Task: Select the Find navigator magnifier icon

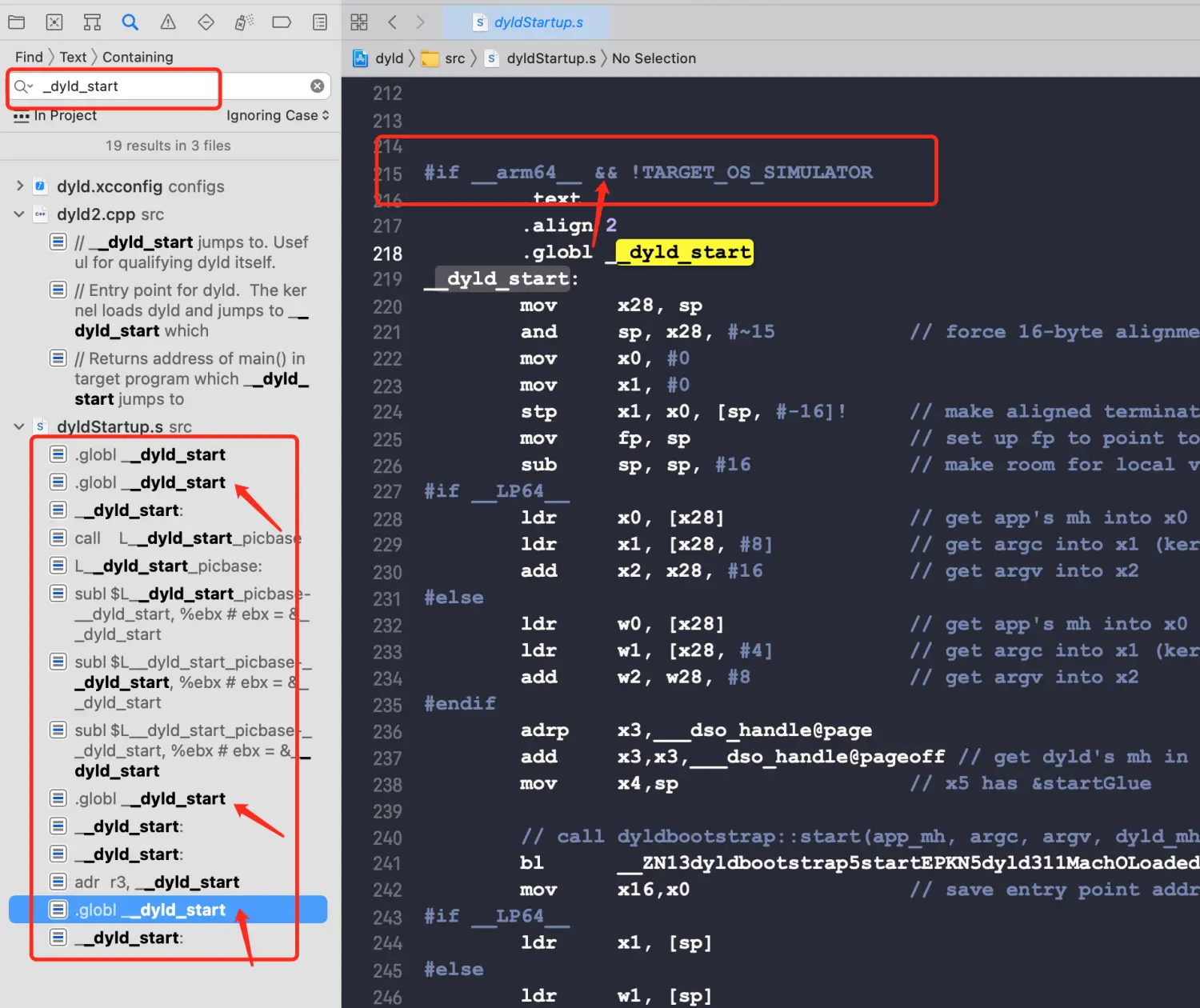Action: click(x=130, y=22)
